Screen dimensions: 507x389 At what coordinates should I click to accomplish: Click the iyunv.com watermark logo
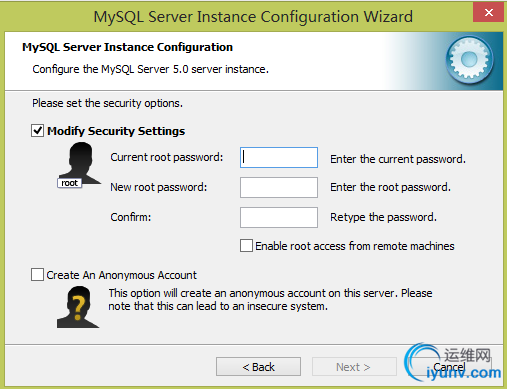point(453,363)
